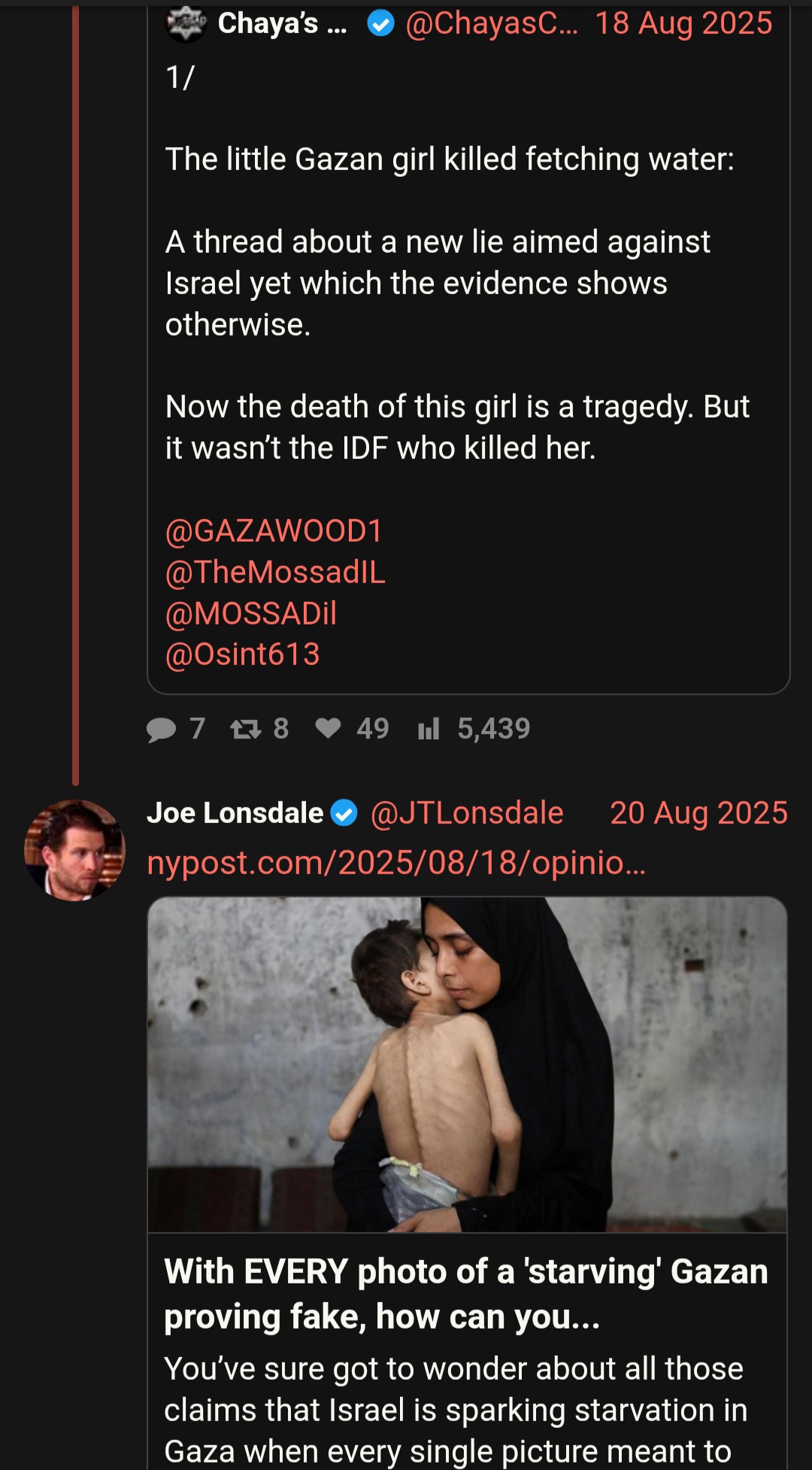Viewport: 812px width, 1470px height.
Task: Click Joe Lonsdale's verified badge icon
Action: [344, 813]
